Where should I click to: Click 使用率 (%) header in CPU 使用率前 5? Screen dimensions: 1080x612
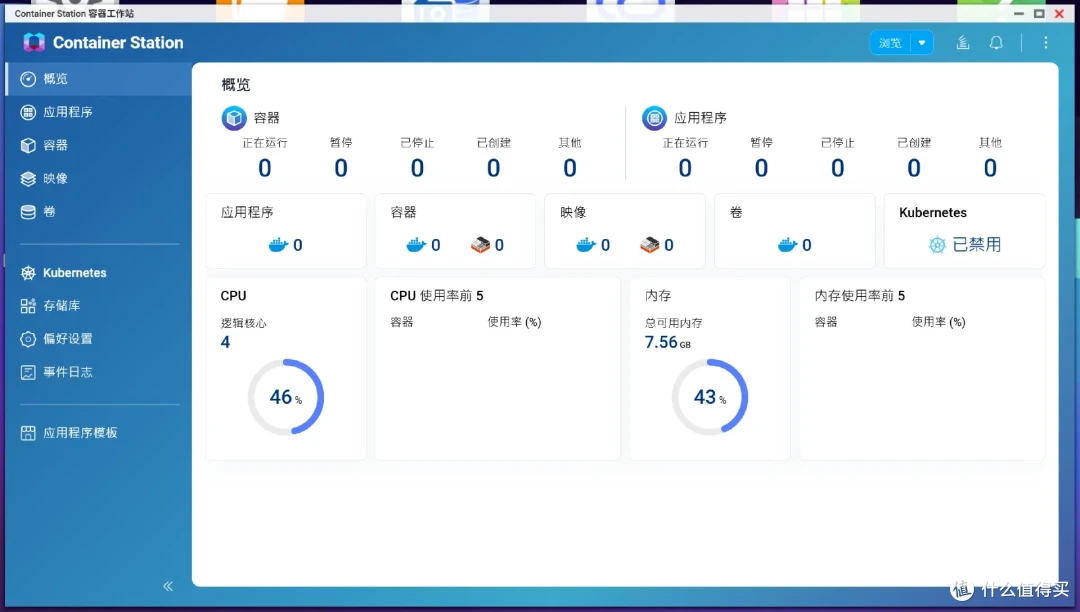[x=514, y=321]
